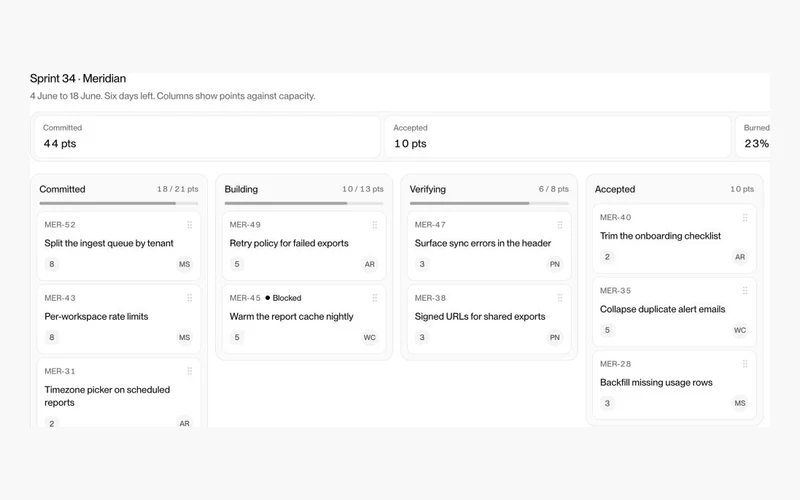Image resolution: width=800 pixels, height=500 pixels.
Task: Click ticket ID MER-35
Action: (x=615, y=291)
